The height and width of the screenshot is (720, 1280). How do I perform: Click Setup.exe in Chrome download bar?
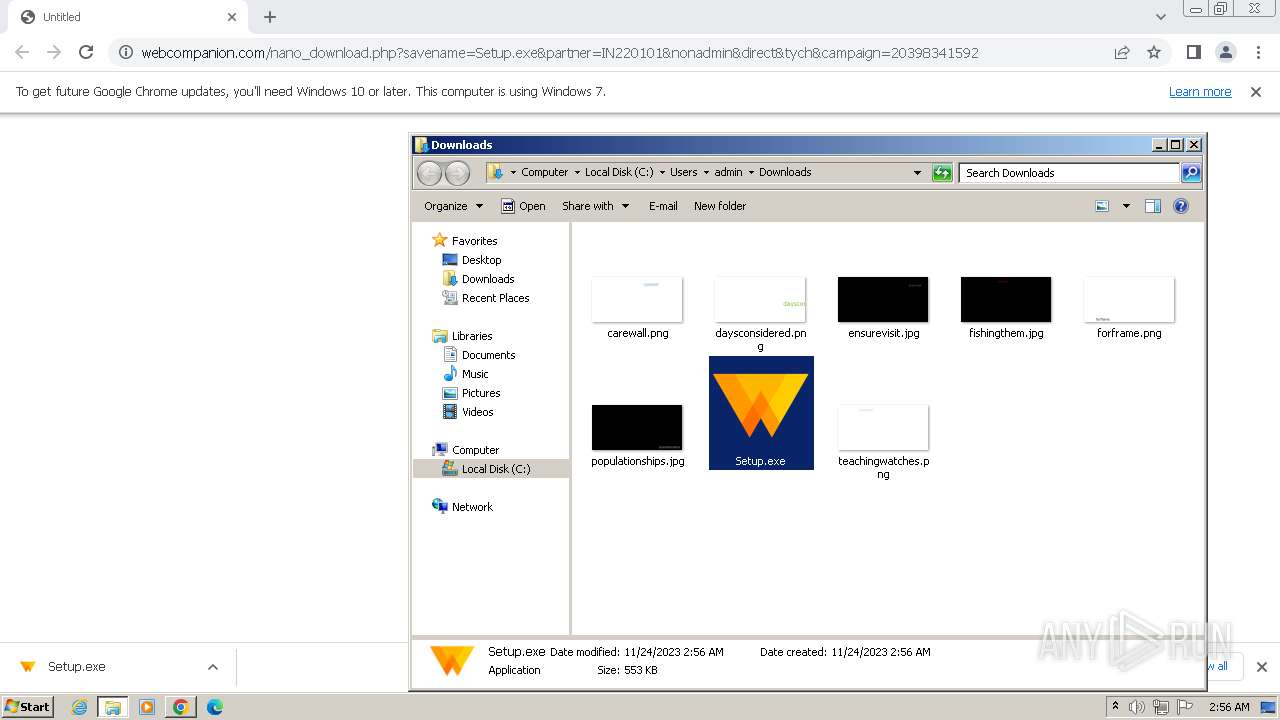(x=77, y=667)
